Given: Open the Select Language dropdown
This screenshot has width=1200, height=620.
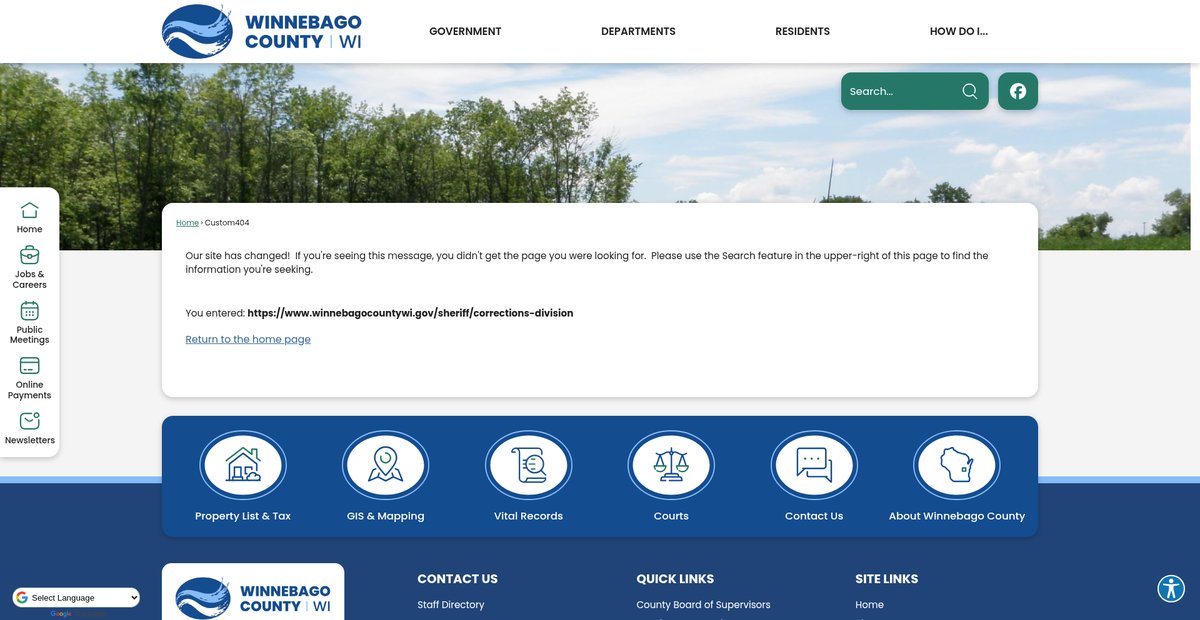Looking at the screenshot, I should tap(76, 598).
